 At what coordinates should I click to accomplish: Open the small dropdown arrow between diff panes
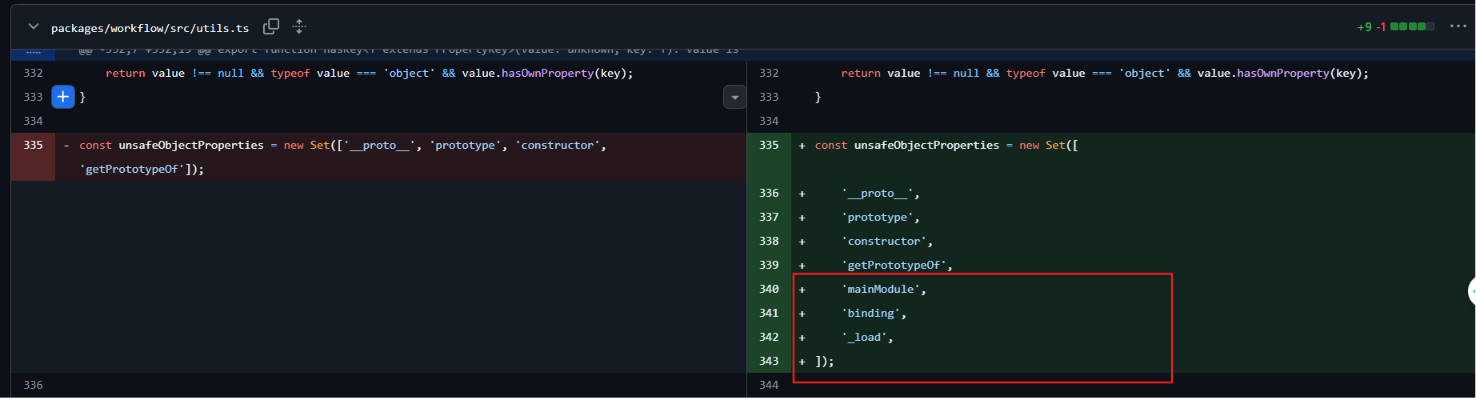(735, 97)
